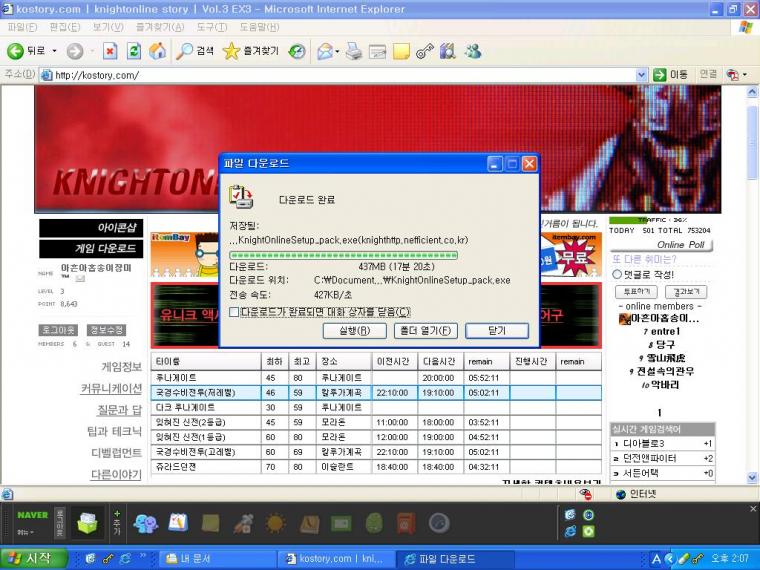Click the 이동 Go button
Viewport: 760px width, 570px height.
pos(670,75)
